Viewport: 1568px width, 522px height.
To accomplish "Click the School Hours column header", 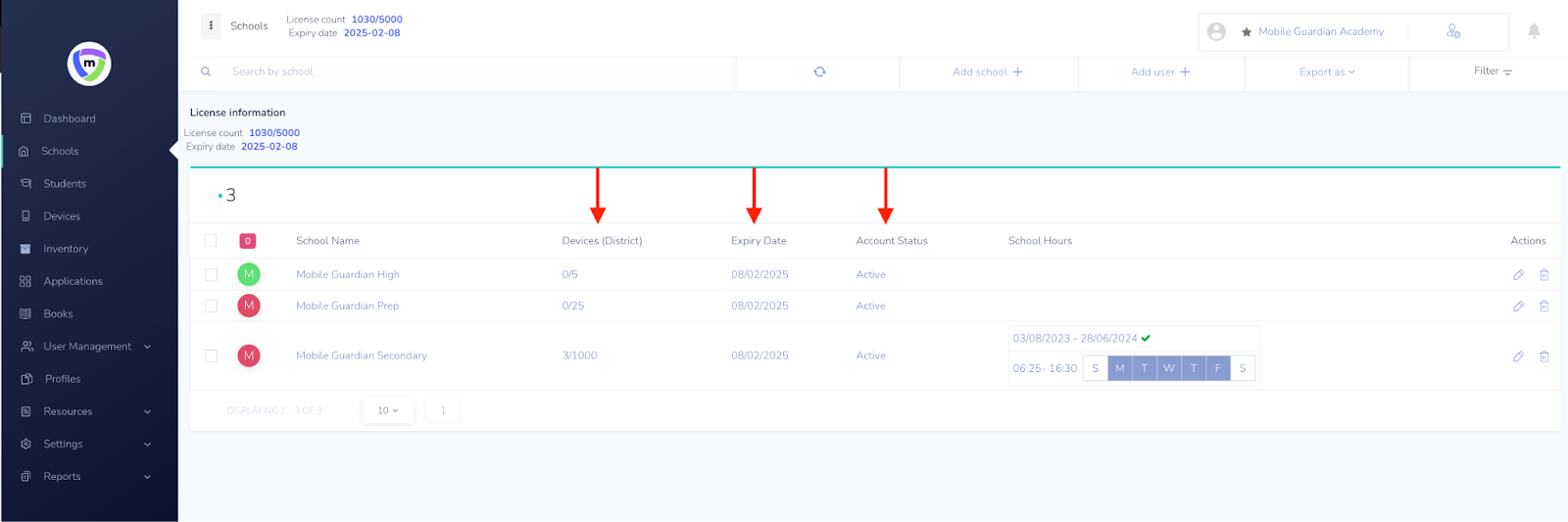I will (x=1040, y=241).
